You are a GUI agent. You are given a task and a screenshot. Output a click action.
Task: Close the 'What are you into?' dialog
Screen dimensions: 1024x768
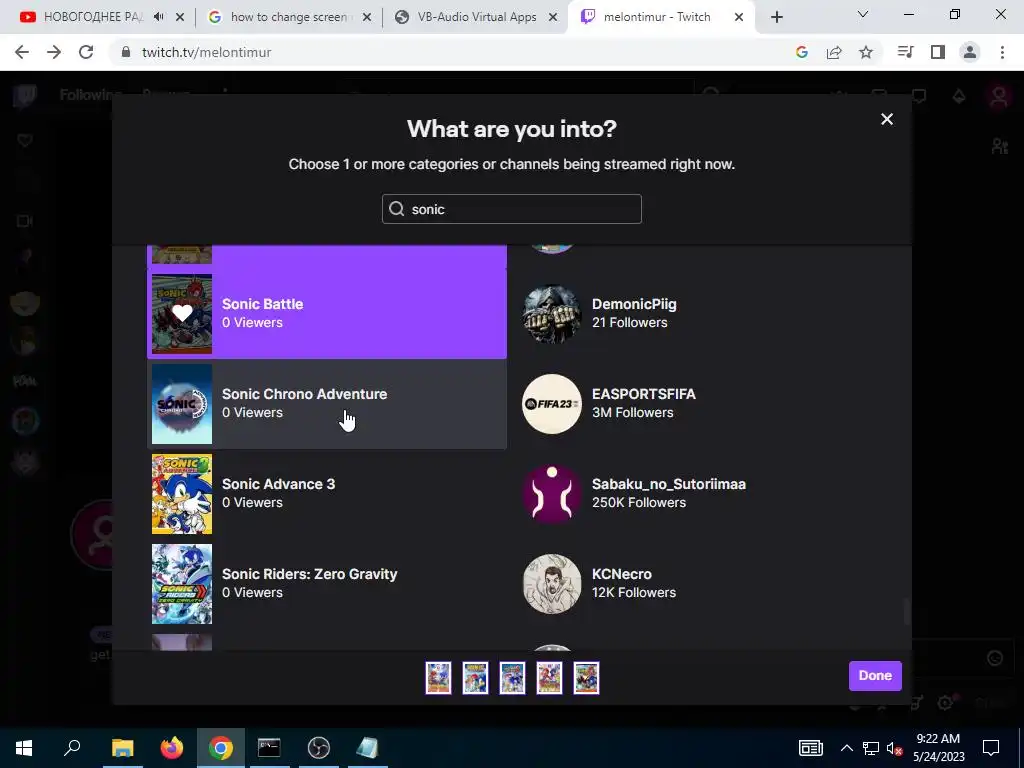coord(886,120)
